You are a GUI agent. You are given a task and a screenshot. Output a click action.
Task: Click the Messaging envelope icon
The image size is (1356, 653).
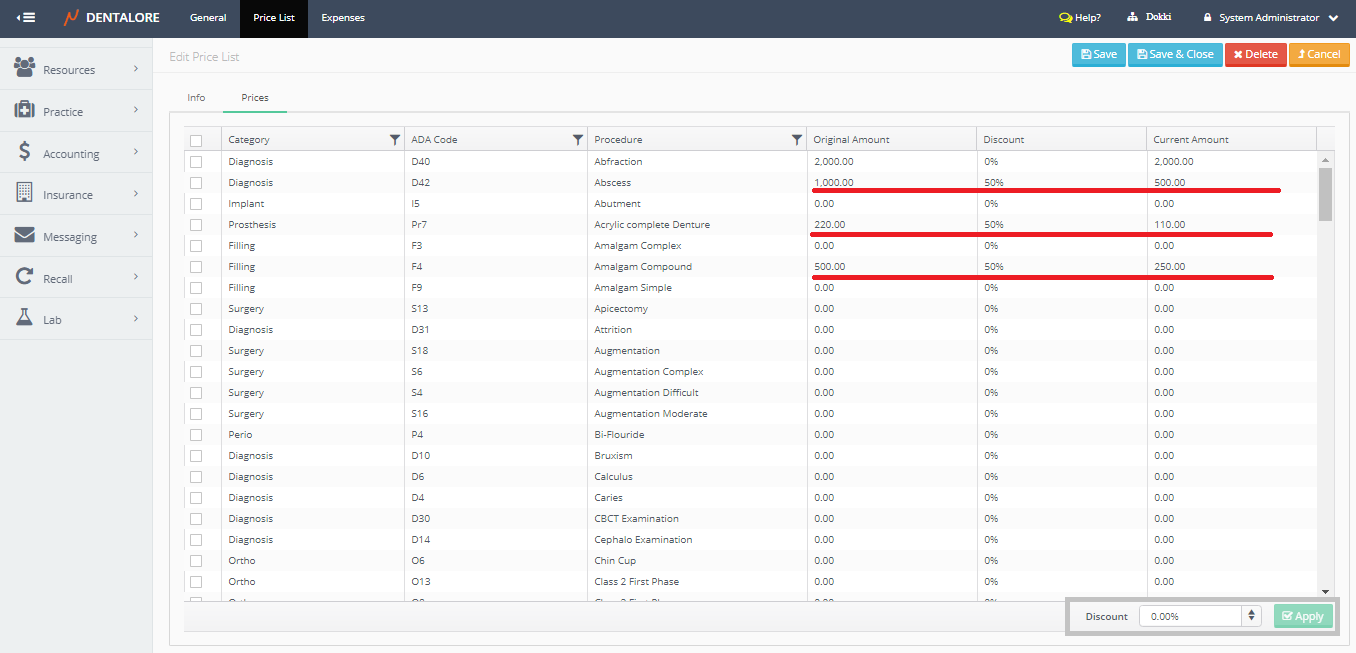[x=25, y=236]
